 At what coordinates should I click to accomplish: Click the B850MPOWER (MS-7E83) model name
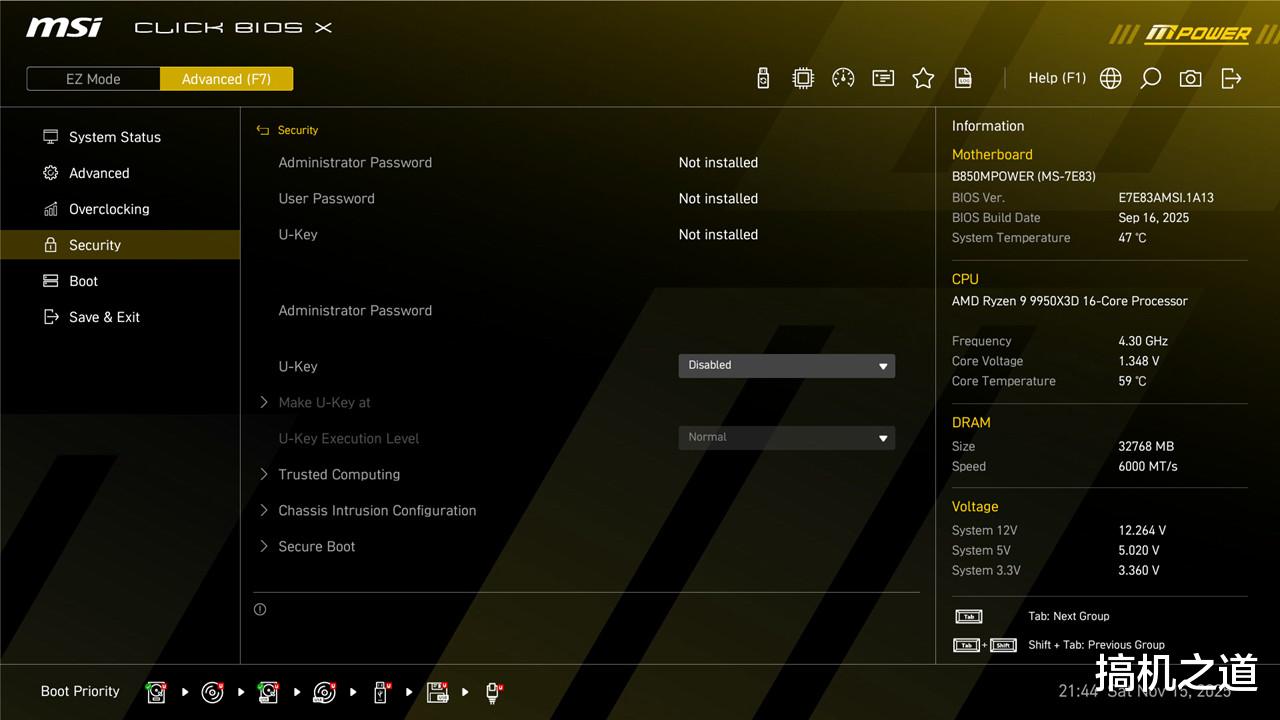[1024, 176]
